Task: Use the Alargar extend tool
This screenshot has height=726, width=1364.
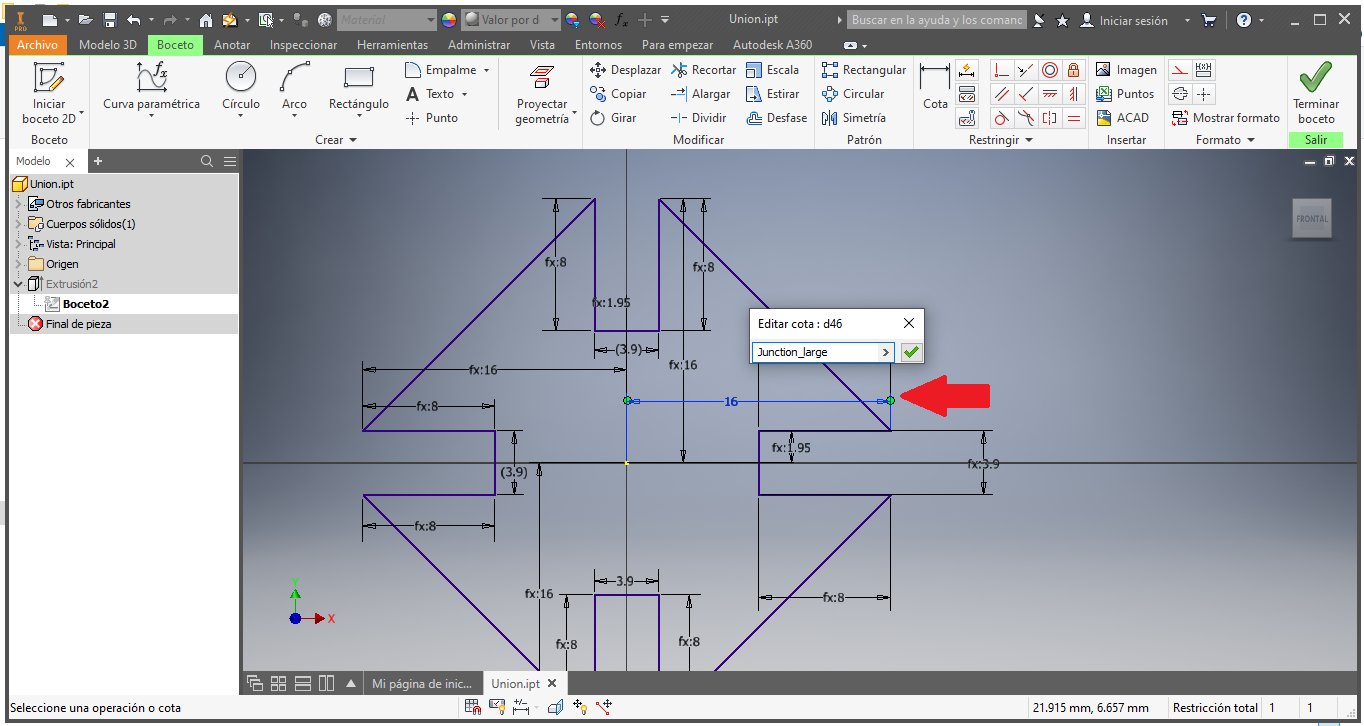Action: [x=700, y=94]
